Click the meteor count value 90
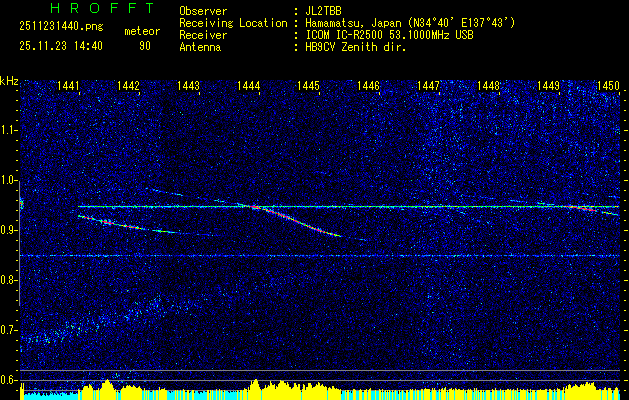This screenshot has width=629, height=400. [x=145, y=45]
